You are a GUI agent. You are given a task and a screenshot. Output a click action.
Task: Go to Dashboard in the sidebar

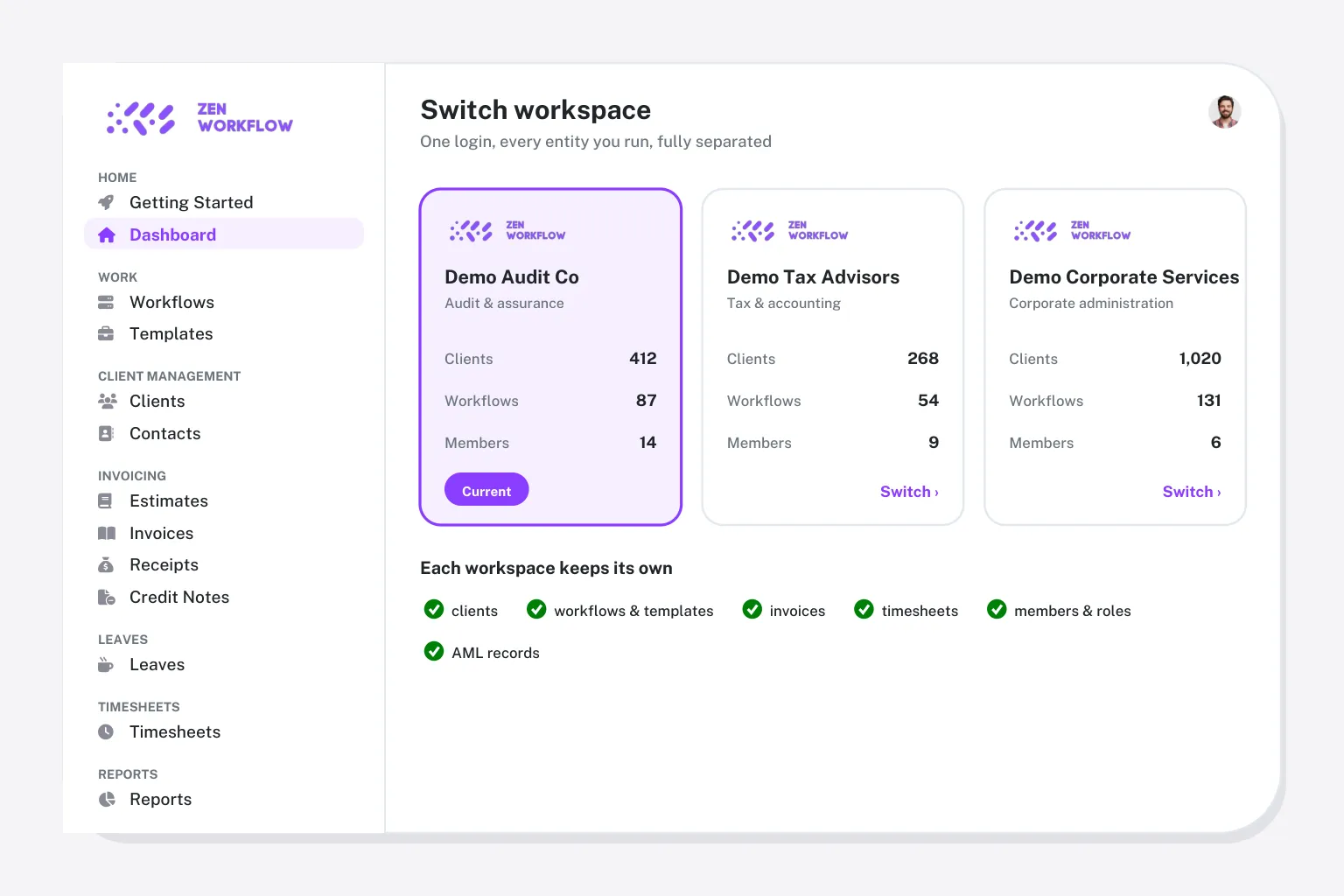(224, 234)
